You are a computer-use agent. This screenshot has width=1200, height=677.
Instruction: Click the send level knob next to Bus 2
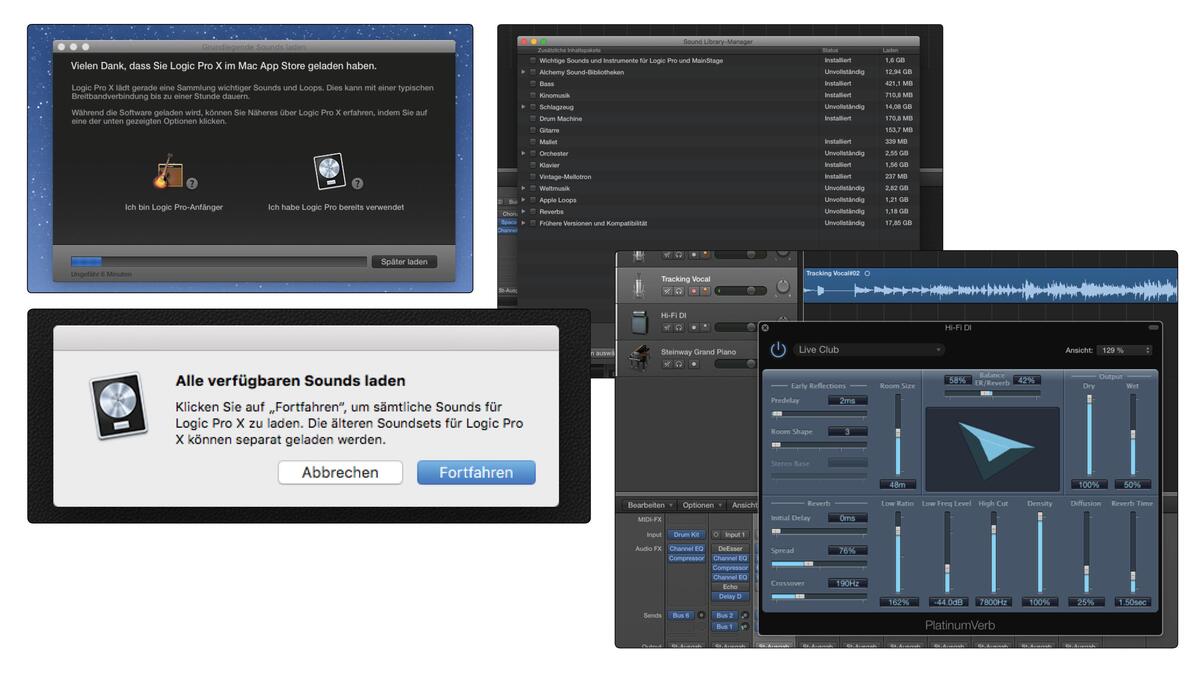click(746, 615)
